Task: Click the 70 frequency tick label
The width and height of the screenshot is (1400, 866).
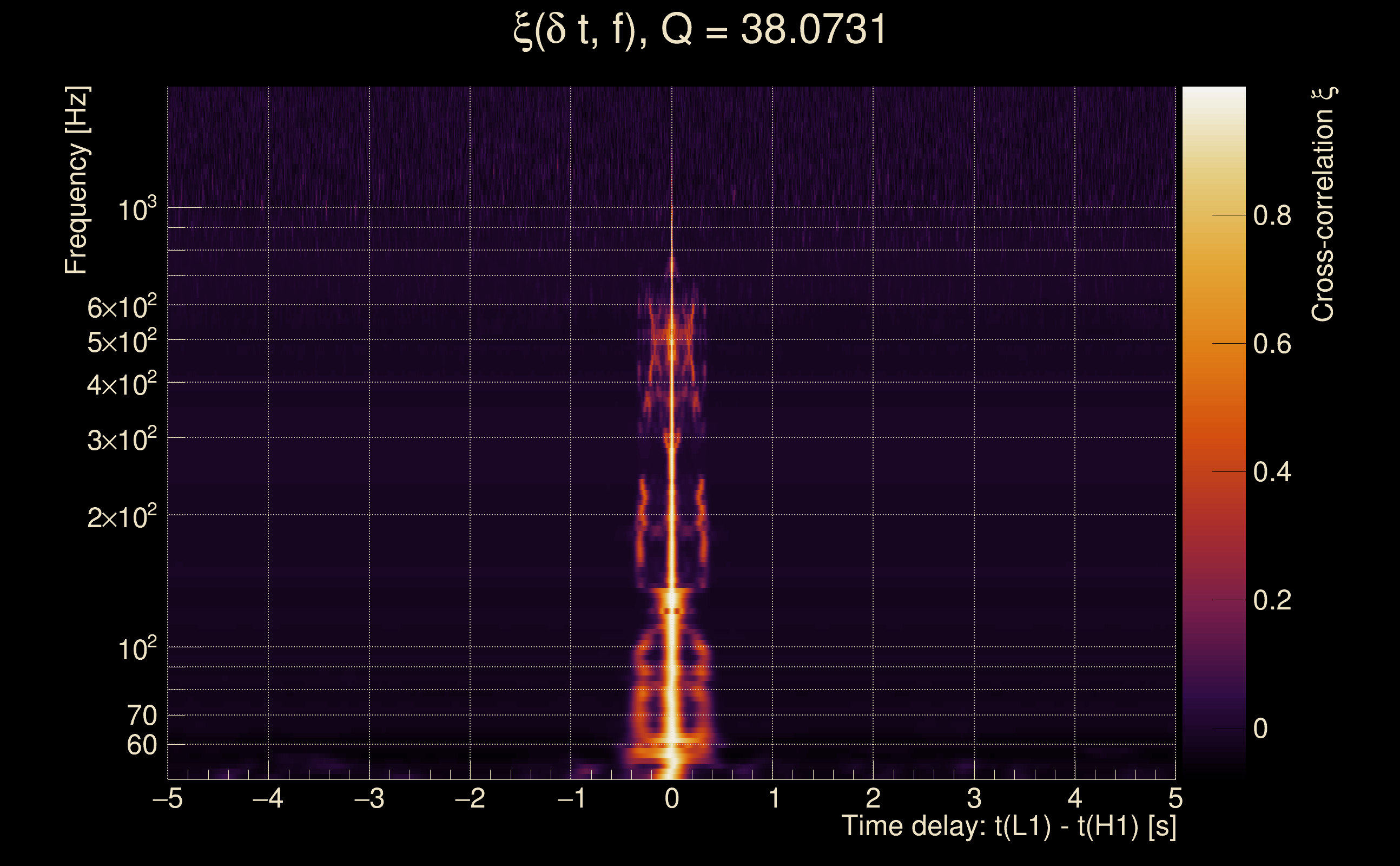Action: point(141,716)
